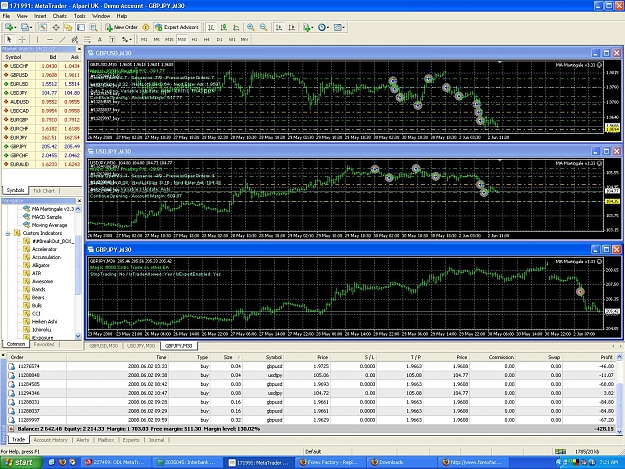The width and height of the screenshot is (625, 469).
Task: Select order 11276574 row
Action: click(311, 366)
